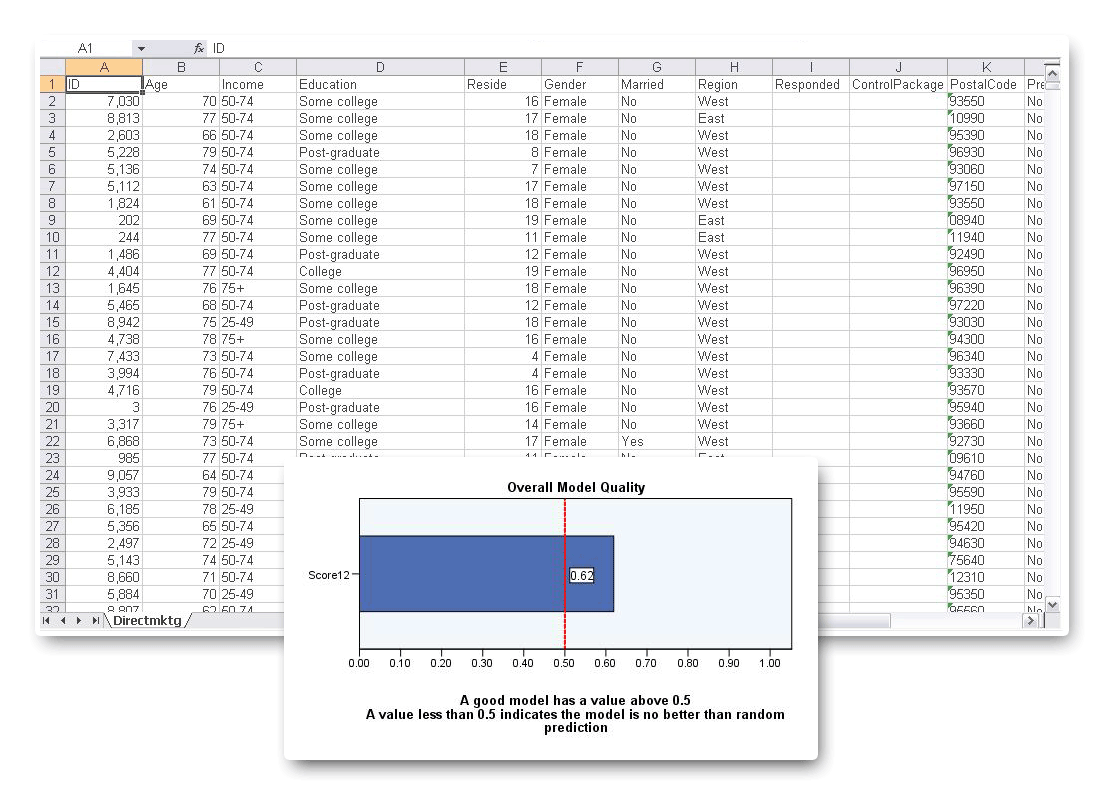Image resolution: width=1104 pixels, height=795 pixels.
Task: Click the Age header cell
Action: (181, 84)
